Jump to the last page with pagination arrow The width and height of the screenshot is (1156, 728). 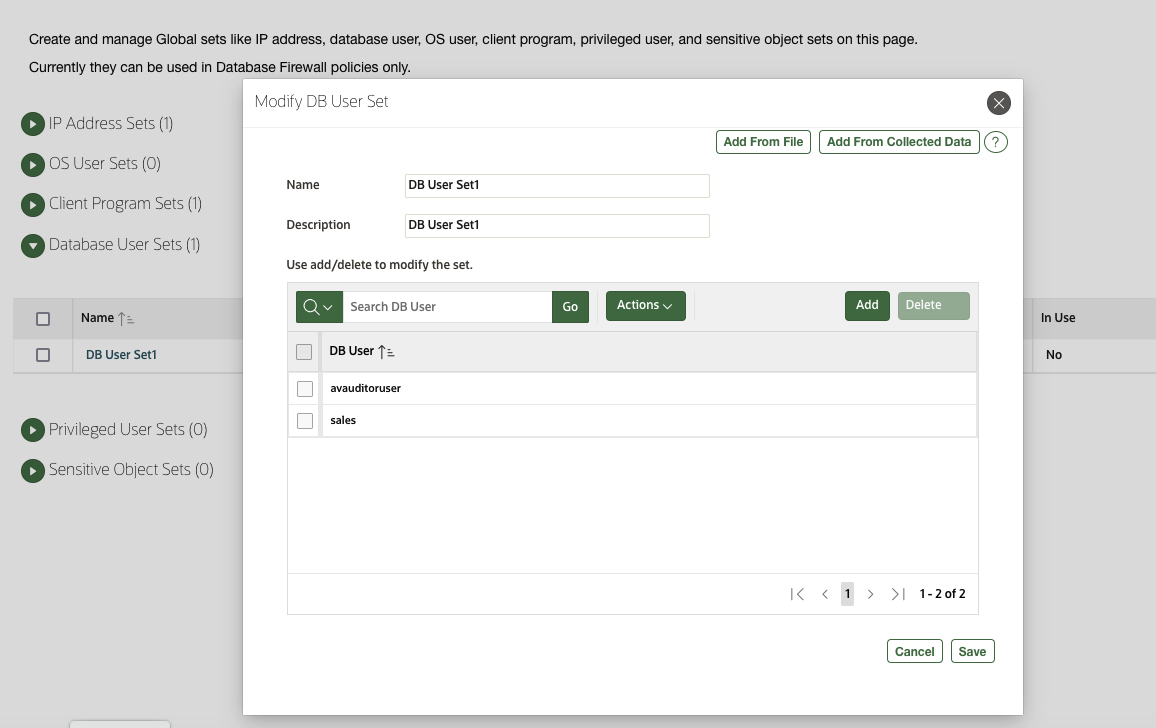point(895,593)
